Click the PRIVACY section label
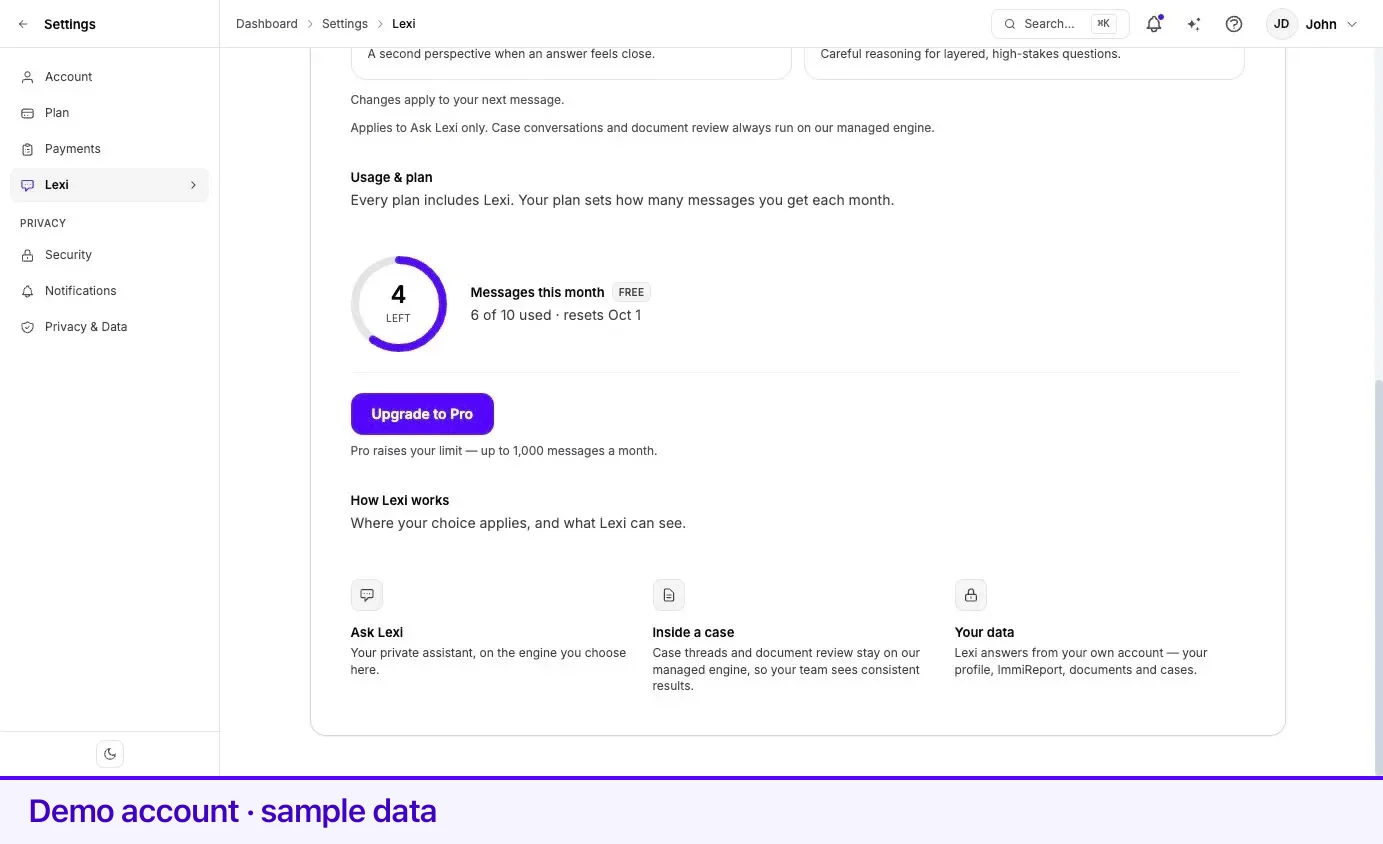This screenshot has width=1383, height=844. click(x=43, y=223)
